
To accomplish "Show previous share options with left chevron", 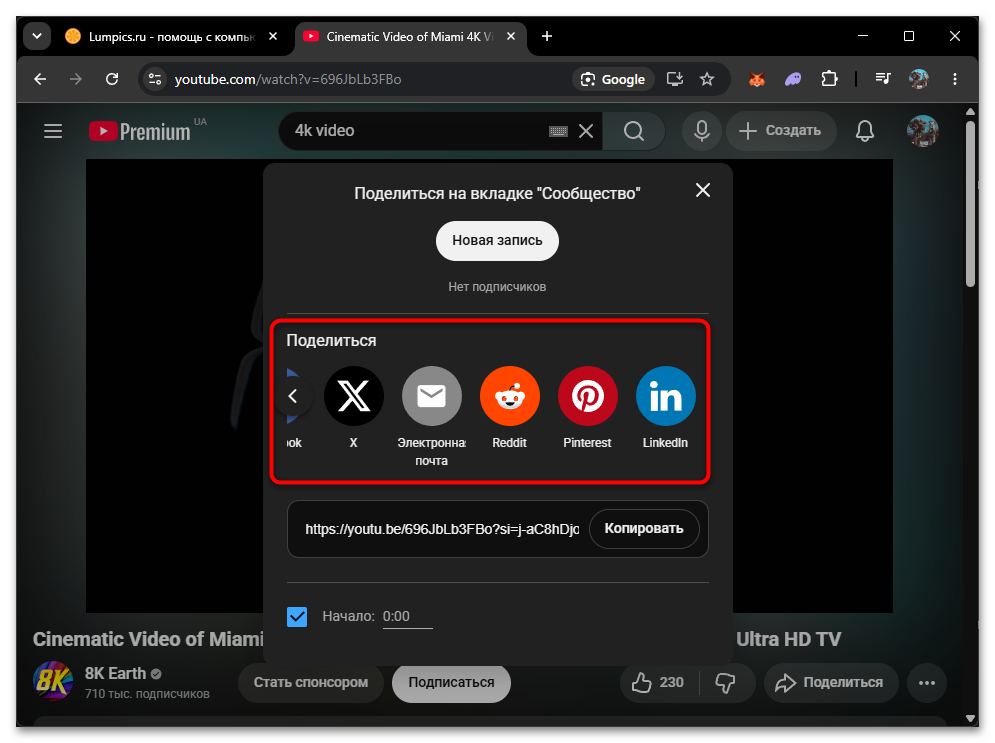I will pyautogui.click(x=293, y=396).
